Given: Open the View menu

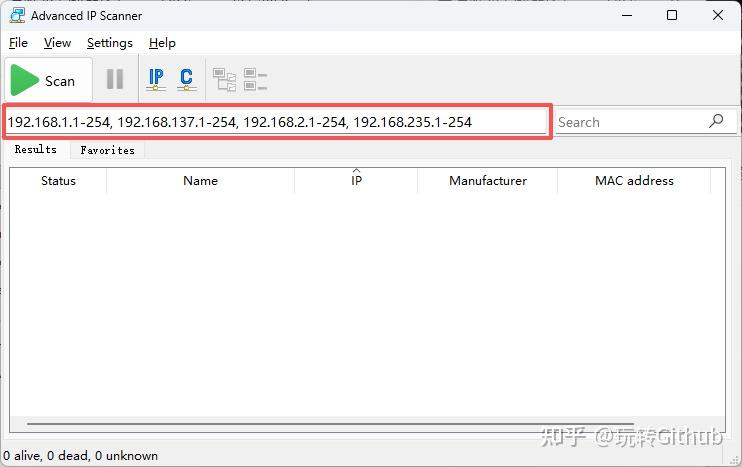Looking at the screenshot, I should coord(57,43).
